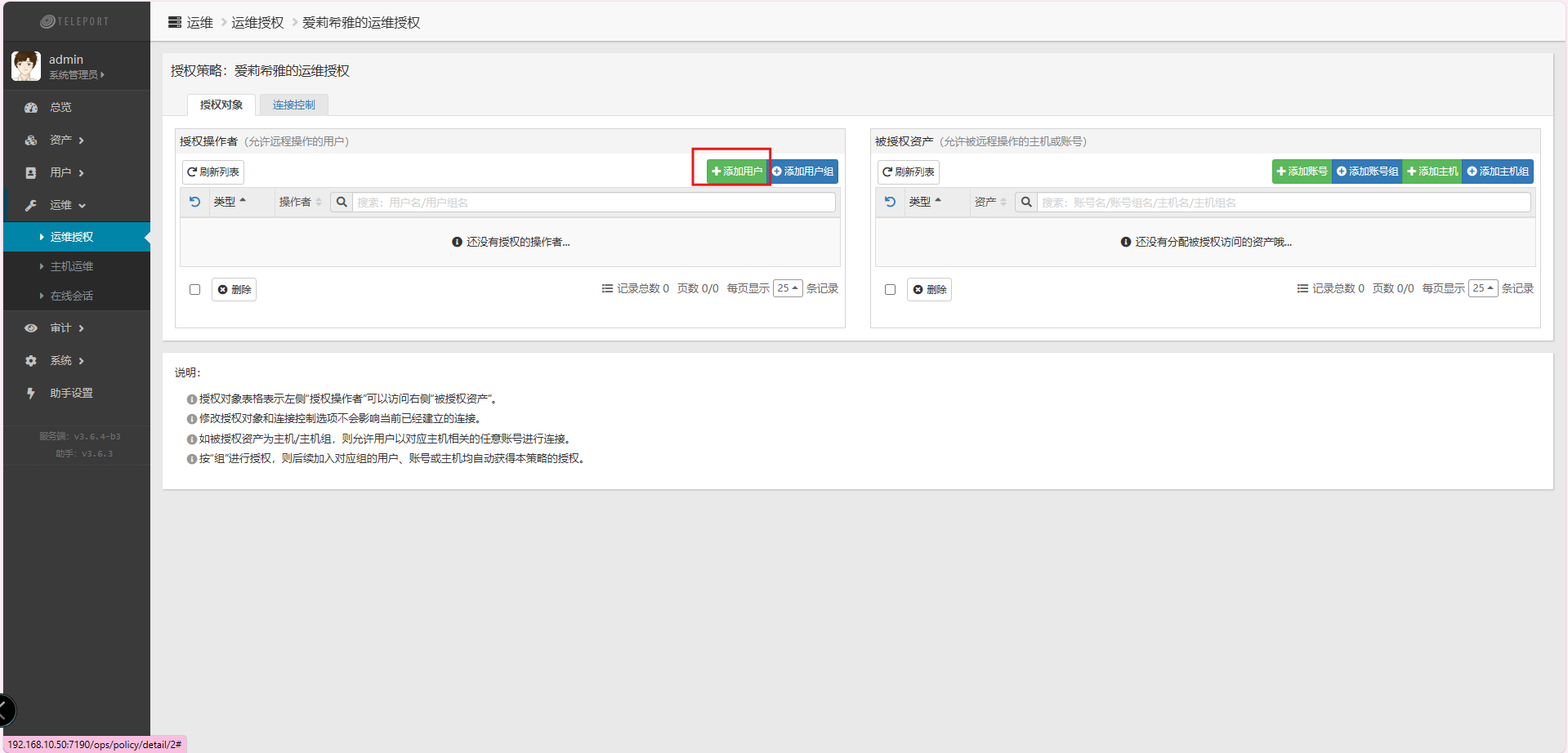
Task: Tick the select-all checkbox under assets table
Action: [x=890, y=289]
